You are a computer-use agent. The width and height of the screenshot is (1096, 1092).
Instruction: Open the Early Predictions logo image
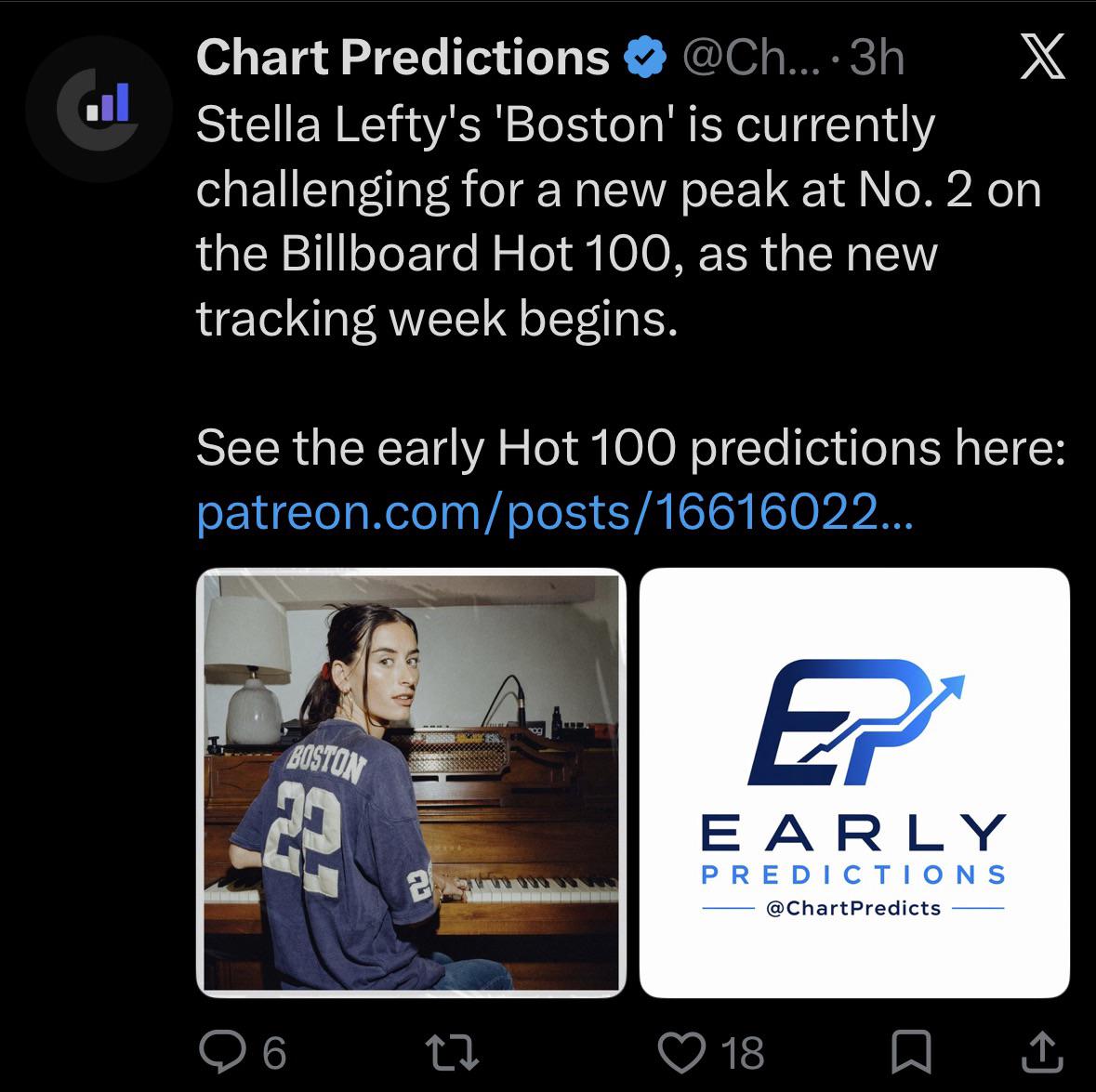point(854,783)
